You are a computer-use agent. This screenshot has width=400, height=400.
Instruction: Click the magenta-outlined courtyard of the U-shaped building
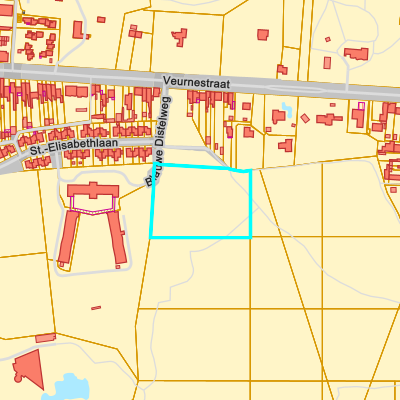click(93, 205)
